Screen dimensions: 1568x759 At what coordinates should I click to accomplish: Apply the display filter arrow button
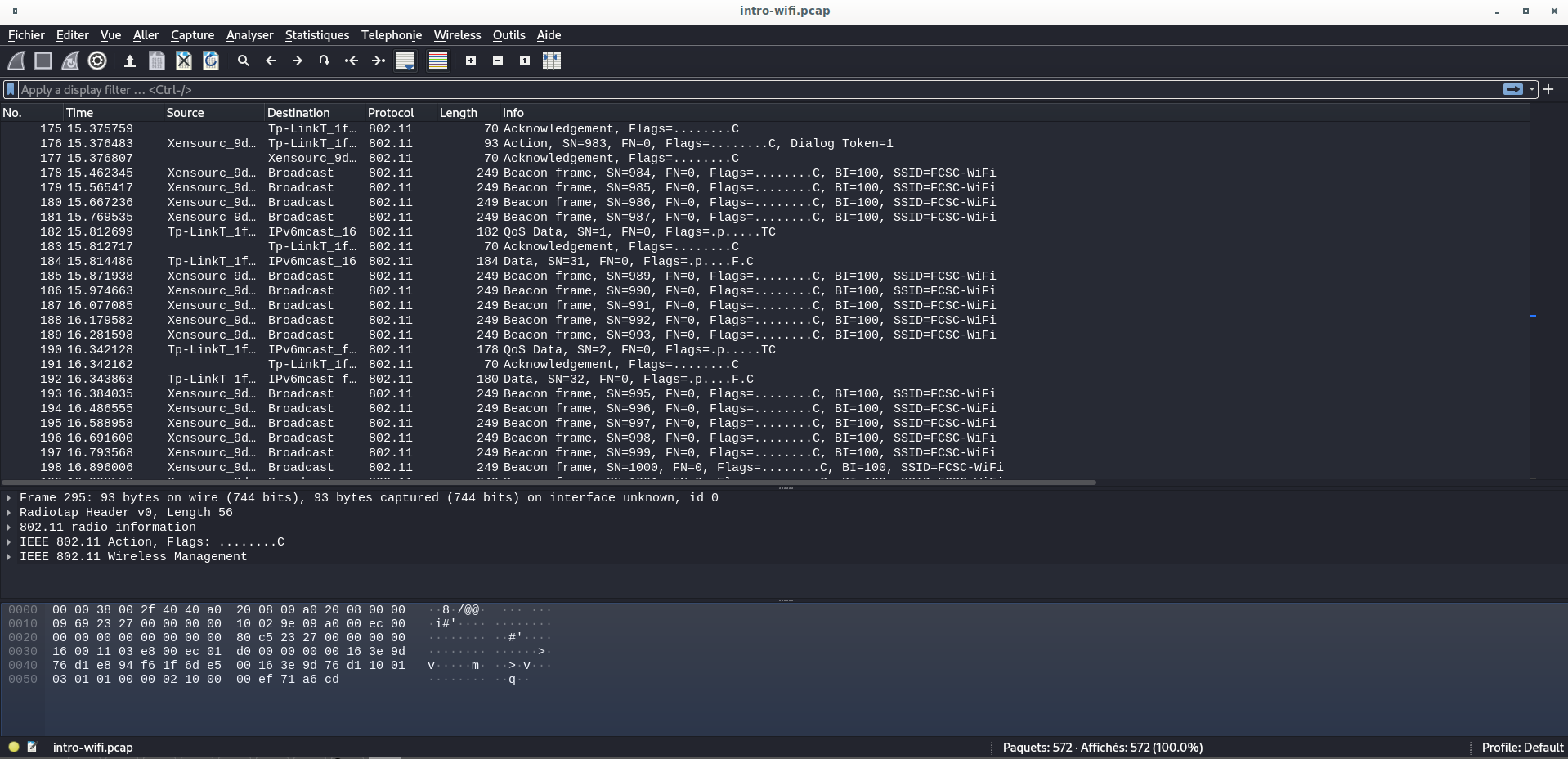tap(1512, 89)
